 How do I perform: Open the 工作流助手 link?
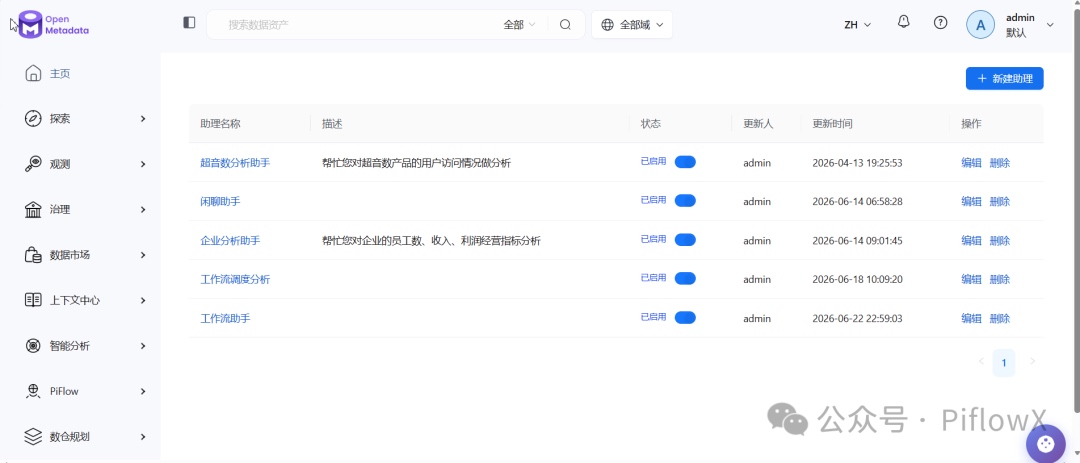[225, 319]
